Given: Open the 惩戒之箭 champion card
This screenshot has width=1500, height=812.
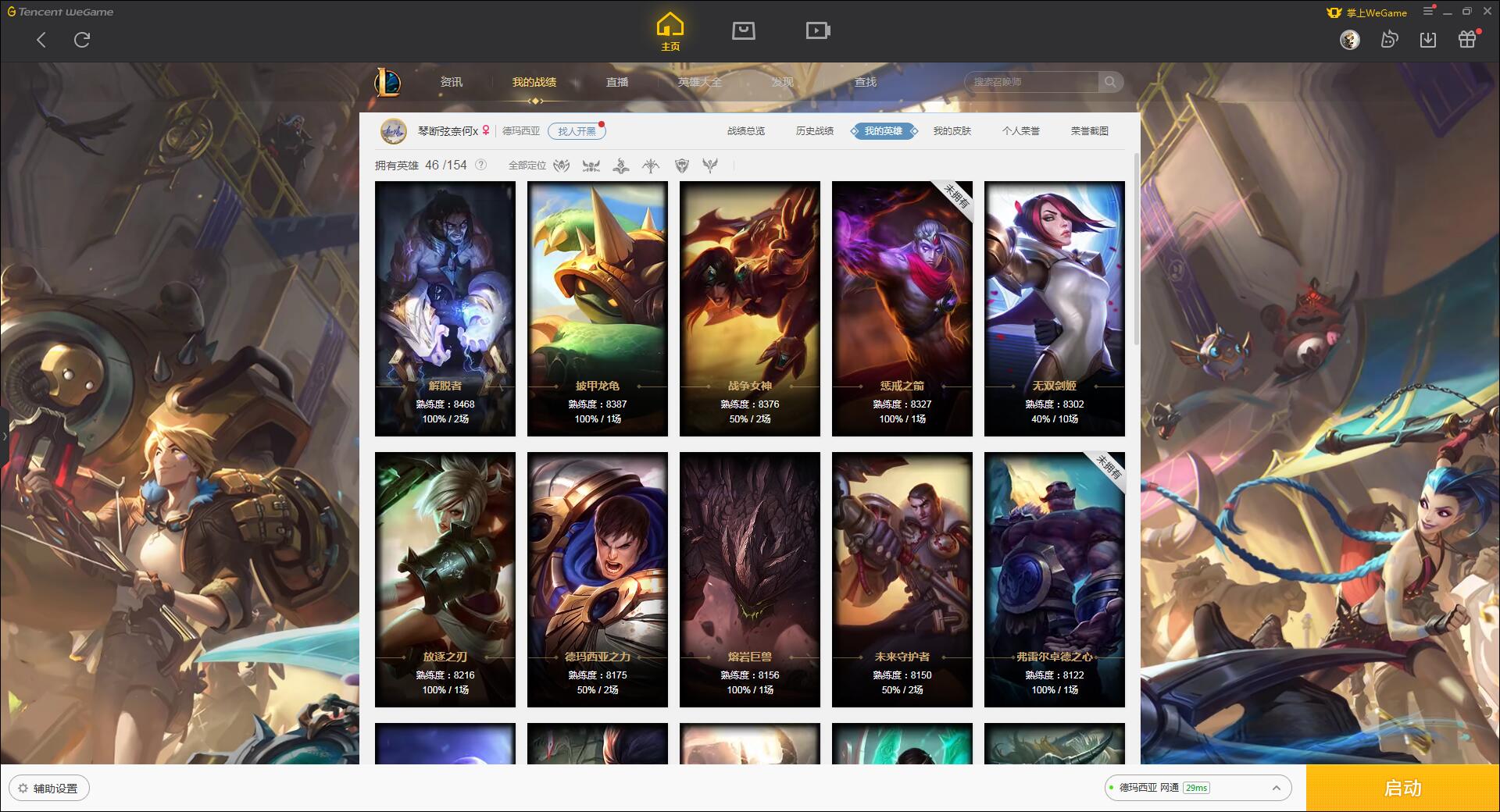Looking at the screenshot, I should (902, 308).
